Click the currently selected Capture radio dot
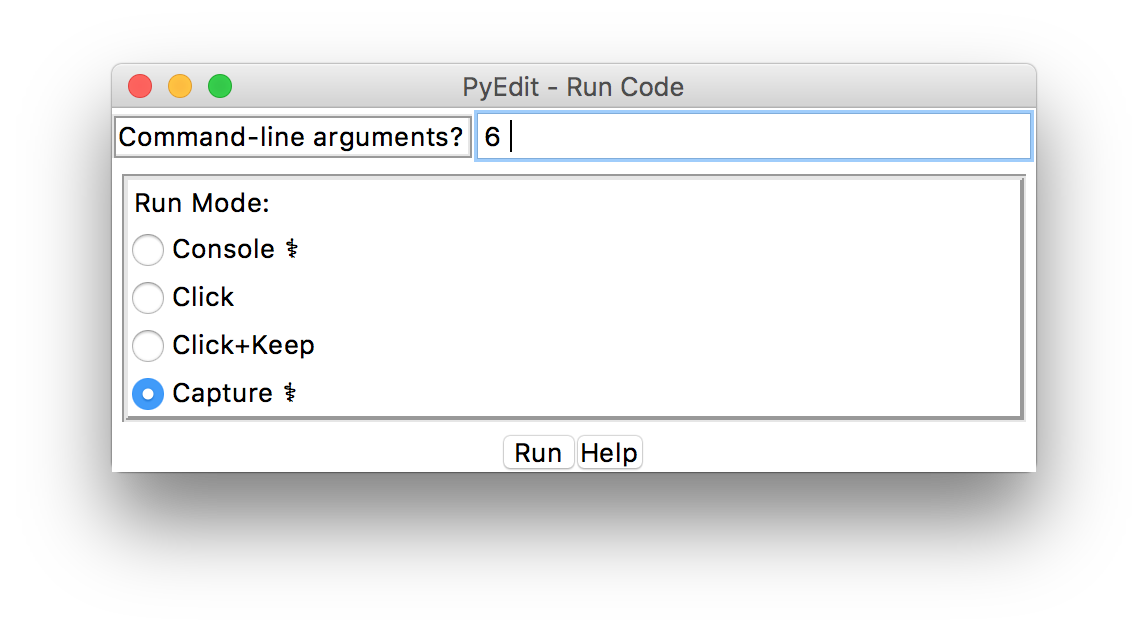Image resolution: width=1148 pixels, height=632 pixels. pos(148,394)
